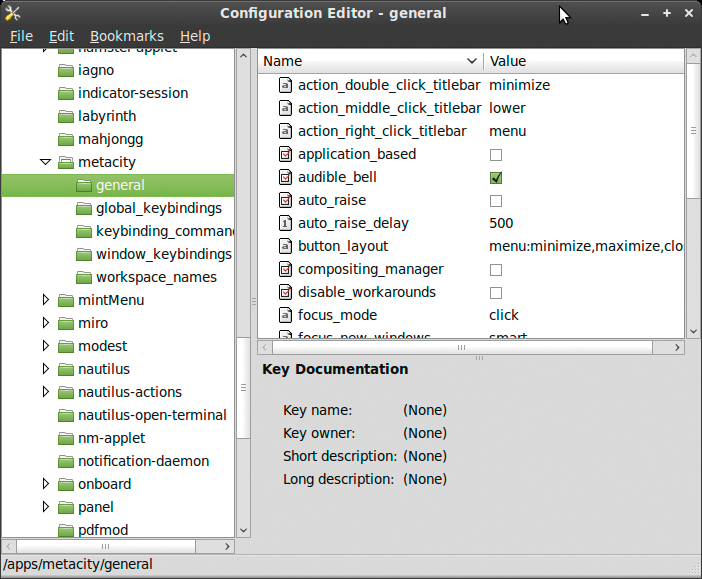Click boolean key icon for disable_workarounds
The width and height of the screenshot is (702, 579).
coord(285,292)
